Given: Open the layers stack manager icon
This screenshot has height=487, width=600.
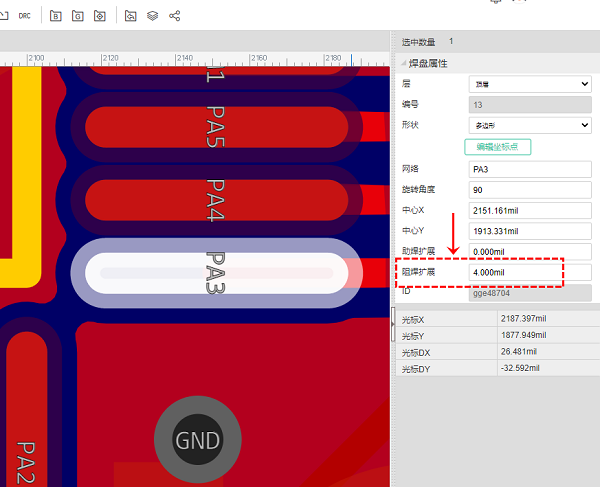Looking at the screenshot, I should (x=153, y=16).
